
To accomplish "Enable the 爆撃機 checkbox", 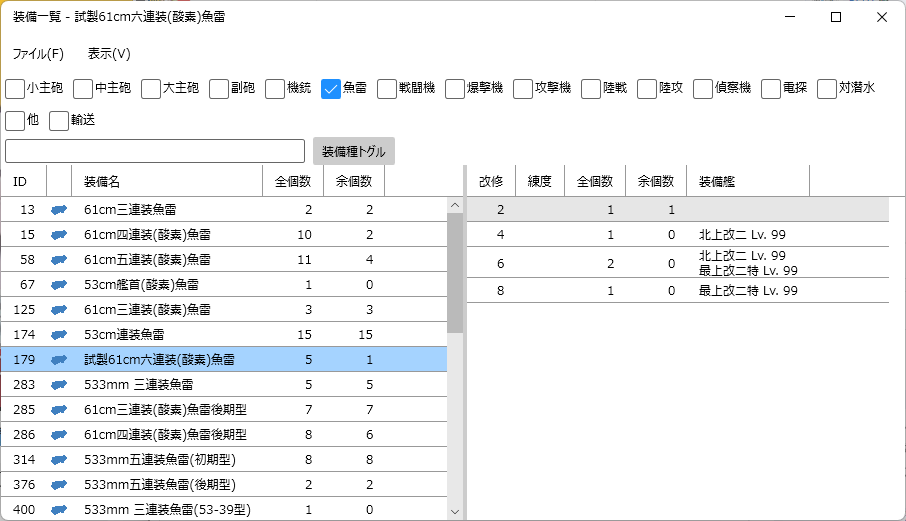I will (x=455, y=88).
